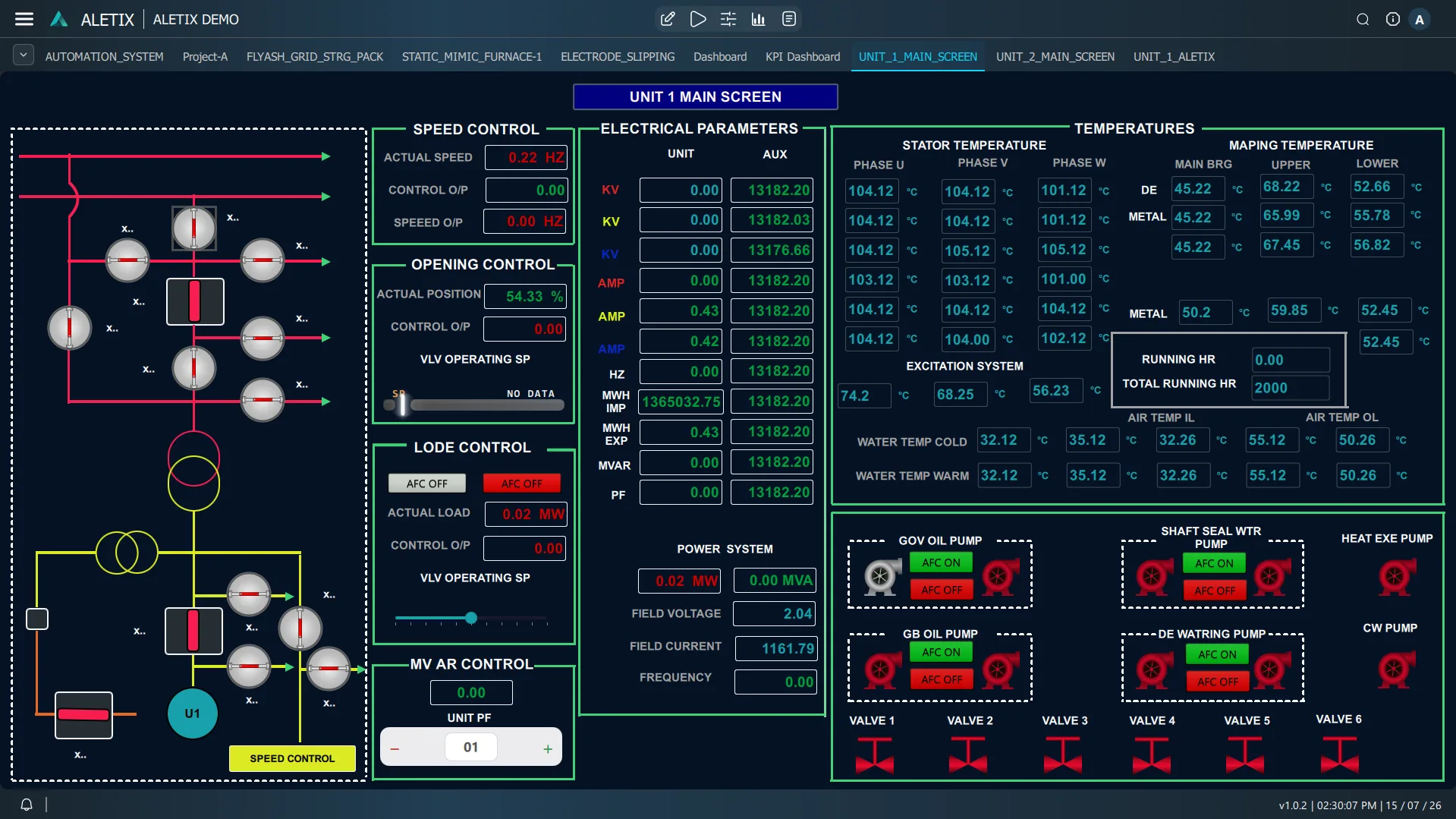The height and width of the screenshot is (819, 1456).
Task: Click red AFC OFF in Lode Control
Action: pos(522,484)
